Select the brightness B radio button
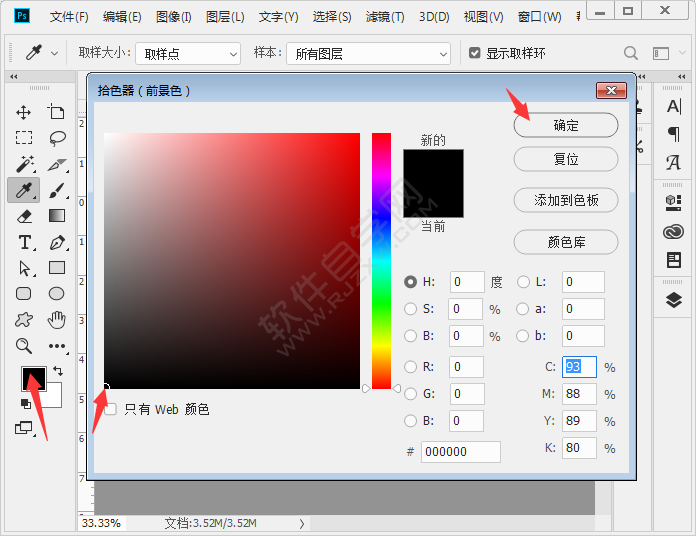 [x=411, y=336]
